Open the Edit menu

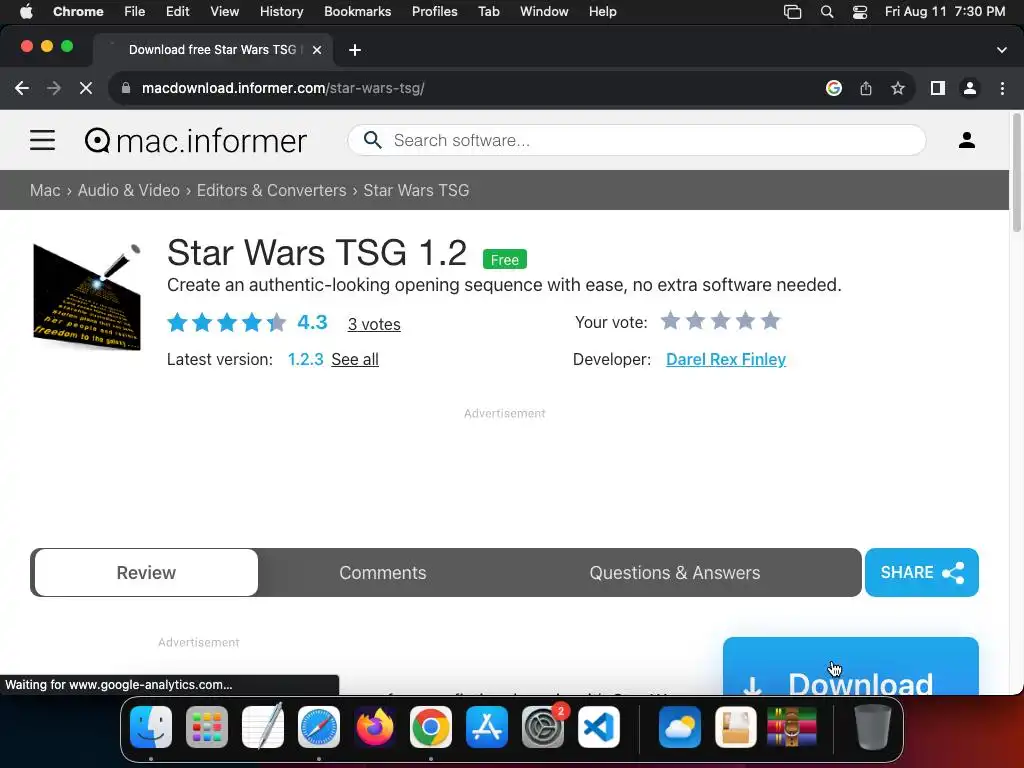tap(177, 11)
